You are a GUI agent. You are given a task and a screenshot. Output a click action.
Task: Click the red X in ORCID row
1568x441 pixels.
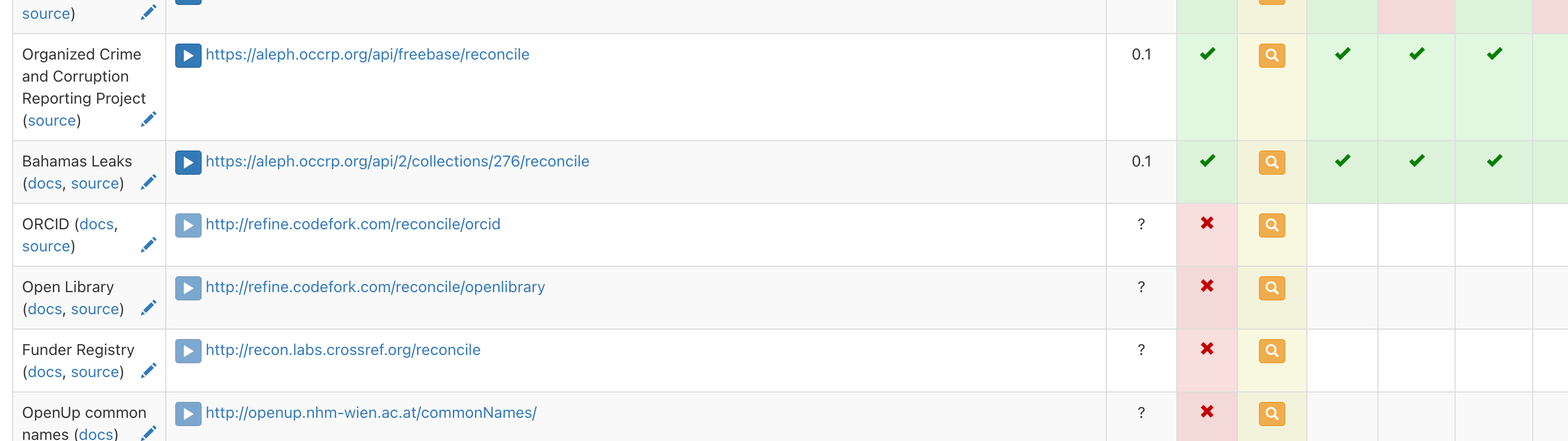pos(1207,224)
